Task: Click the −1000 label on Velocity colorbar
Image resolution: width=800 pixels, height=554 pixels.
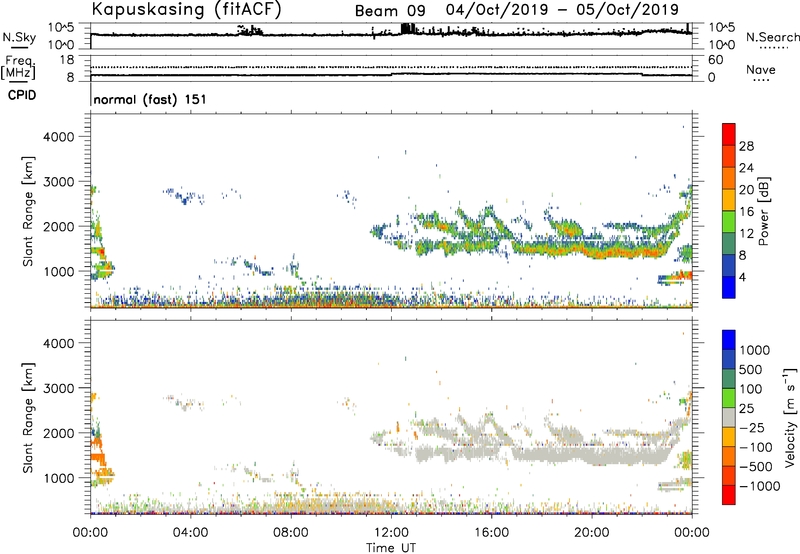Action: click(759, 486)
